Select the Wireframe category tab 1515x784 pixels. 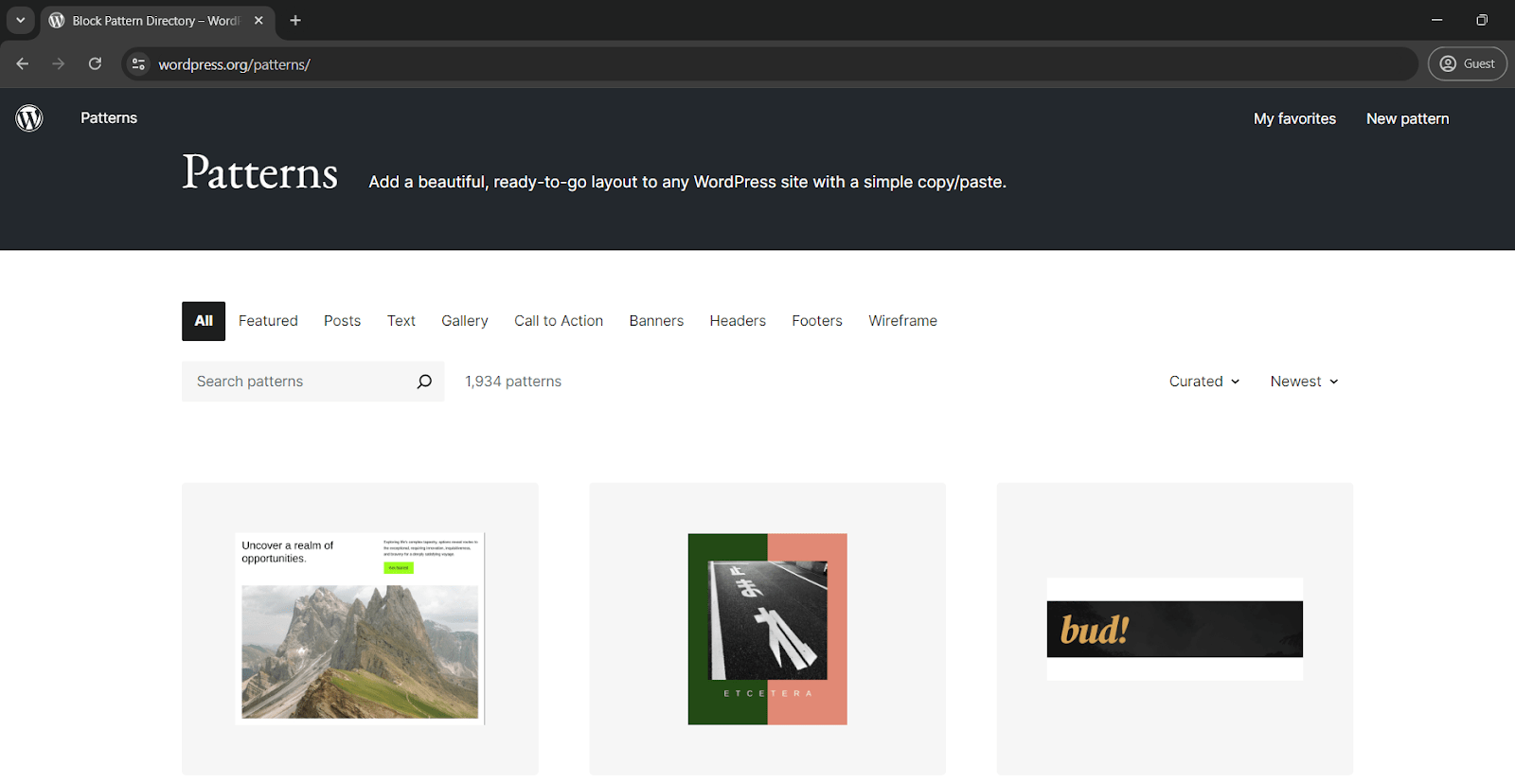click(902, 321)
